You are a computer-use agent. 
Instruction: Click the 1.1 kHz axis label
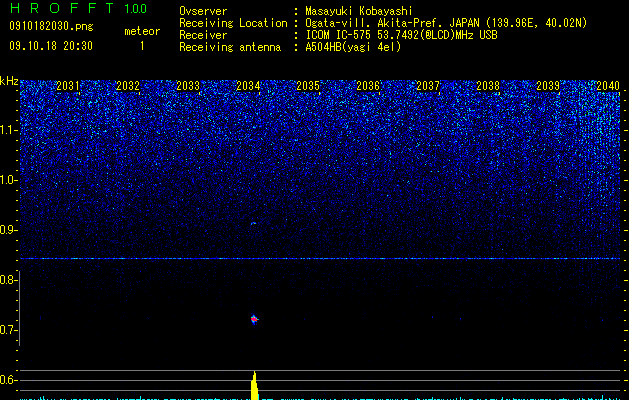[9, 131]
